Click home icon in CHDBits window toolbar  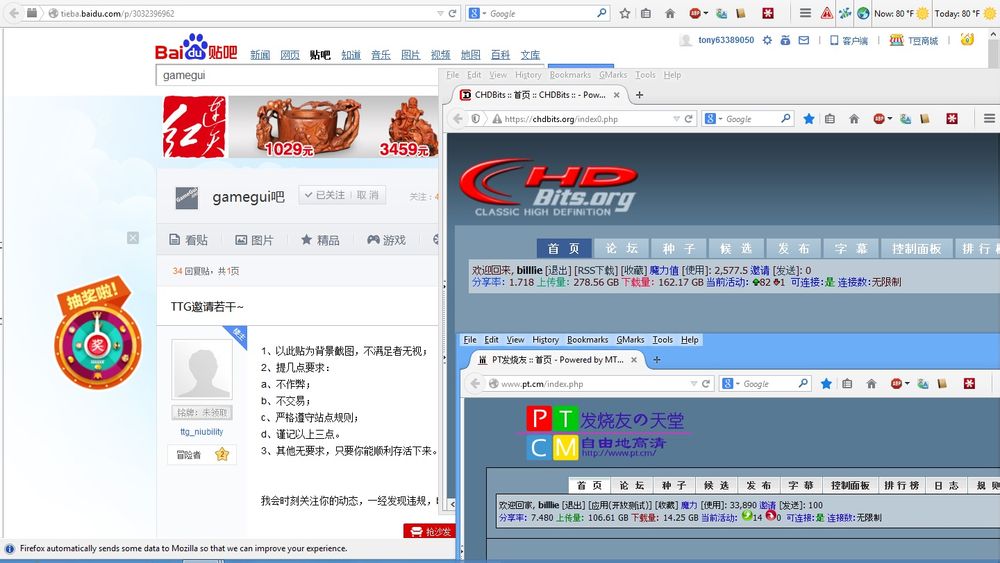pos(854,119)
